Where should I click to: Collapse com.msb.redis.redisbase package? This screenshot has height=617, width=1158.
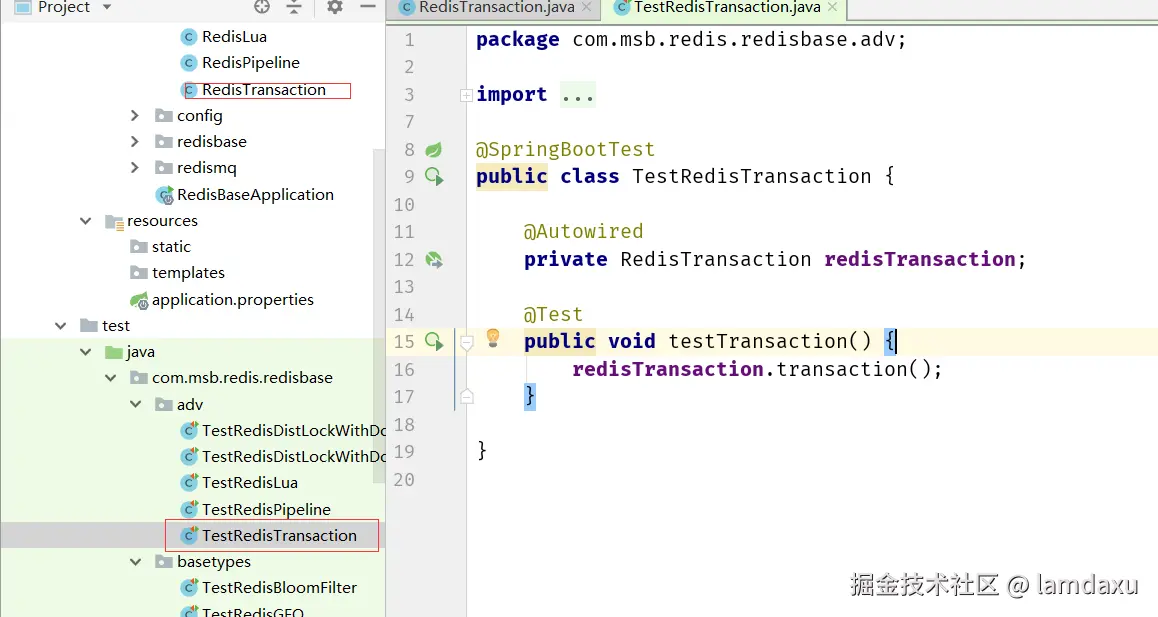(111, 378)
